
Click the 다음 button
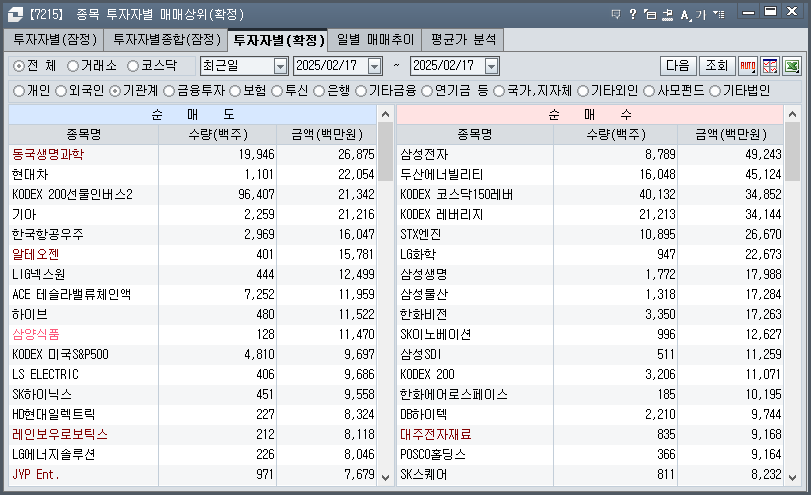678,66
